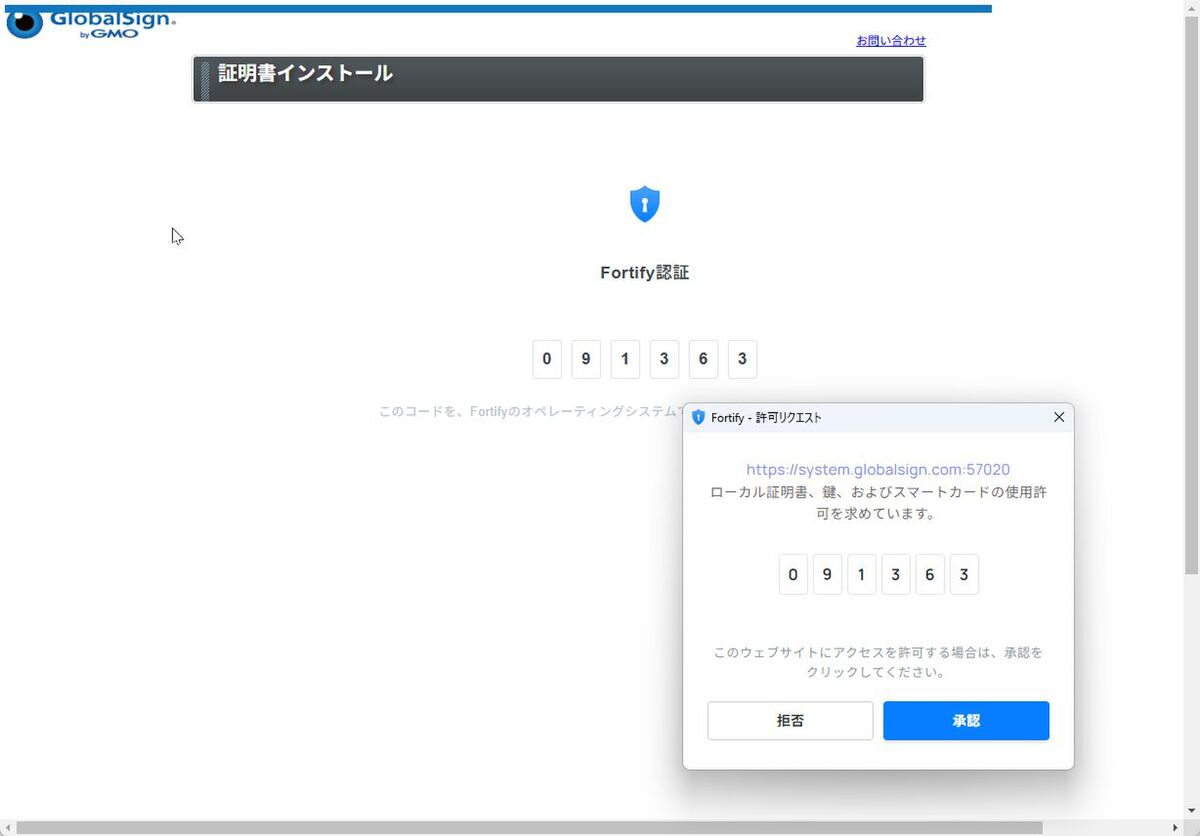Click the Fortify認証 heading
The image size is (1200, 836).
point(645,272)
